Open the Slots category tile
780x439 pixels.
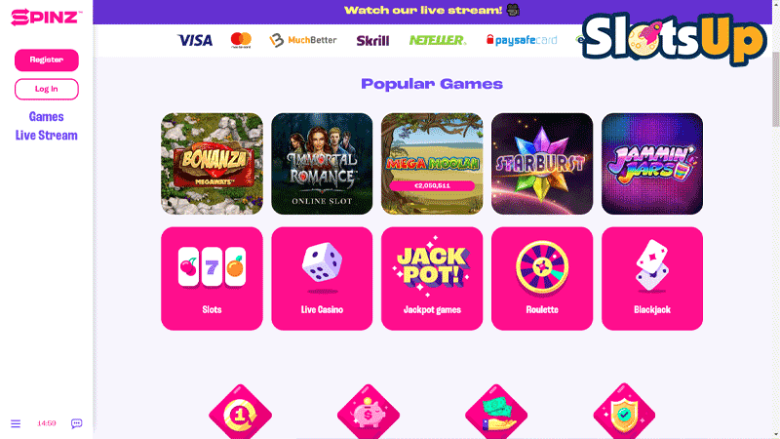pos(212,278)
